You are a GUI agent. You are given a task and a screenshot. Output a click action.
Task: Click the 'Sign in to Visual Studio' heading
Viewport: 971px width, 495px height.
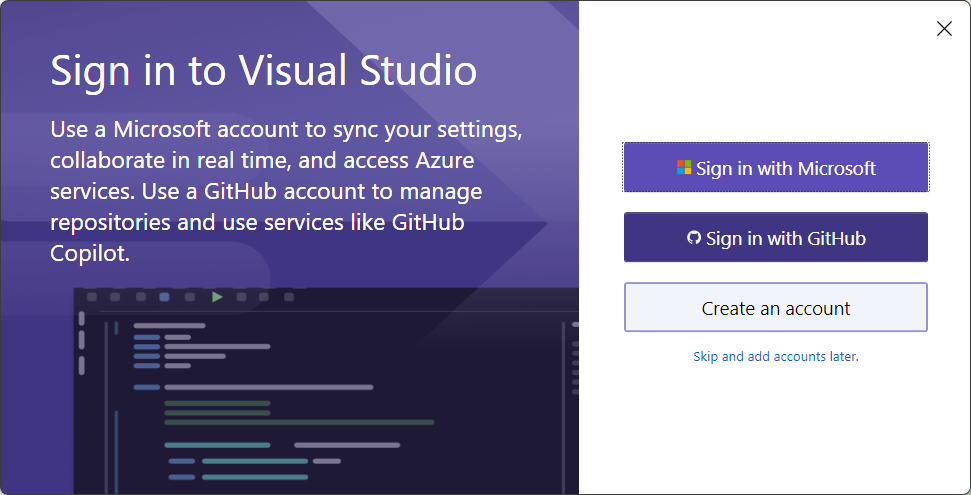[x=264, y=71]
